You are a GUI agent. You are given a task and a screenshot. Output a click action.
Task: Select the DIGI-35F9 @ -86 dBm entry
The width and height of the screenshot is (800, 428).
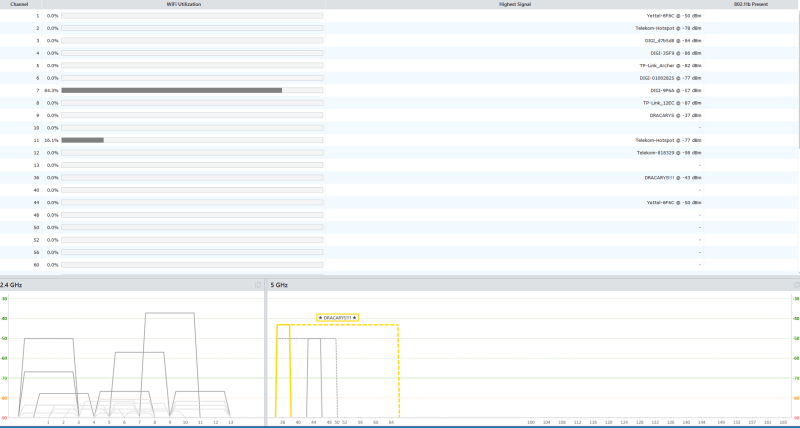pos(676,53)
